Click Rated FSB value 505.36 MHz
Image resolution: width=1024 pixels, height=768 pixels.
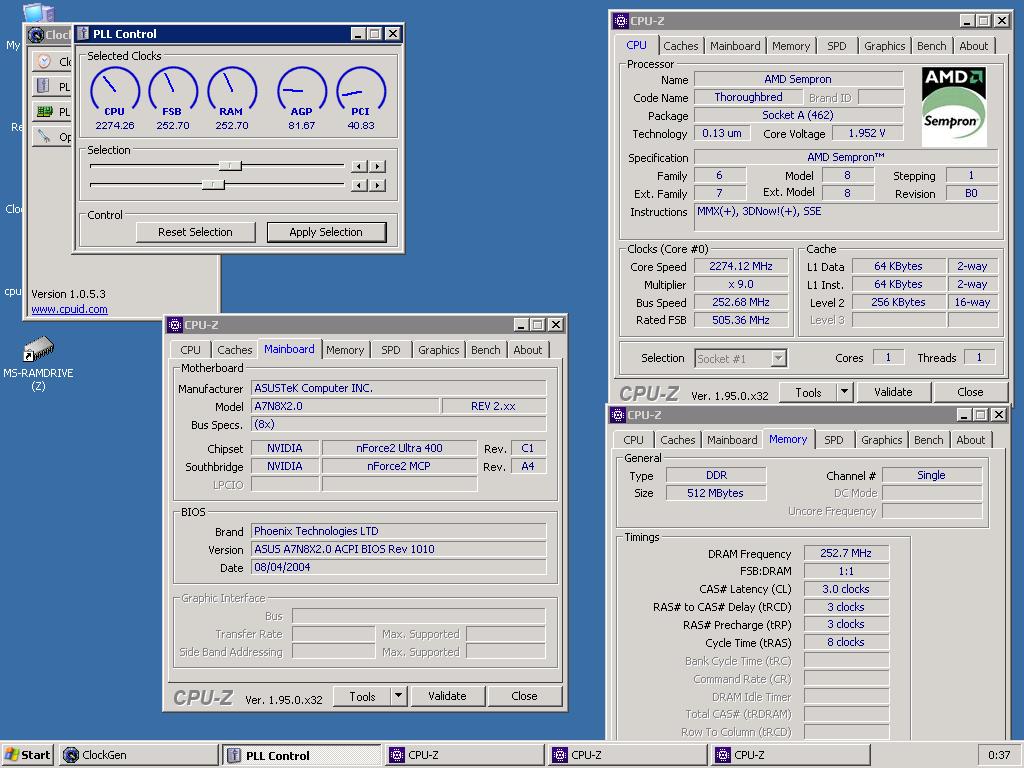tap(741, 320)
